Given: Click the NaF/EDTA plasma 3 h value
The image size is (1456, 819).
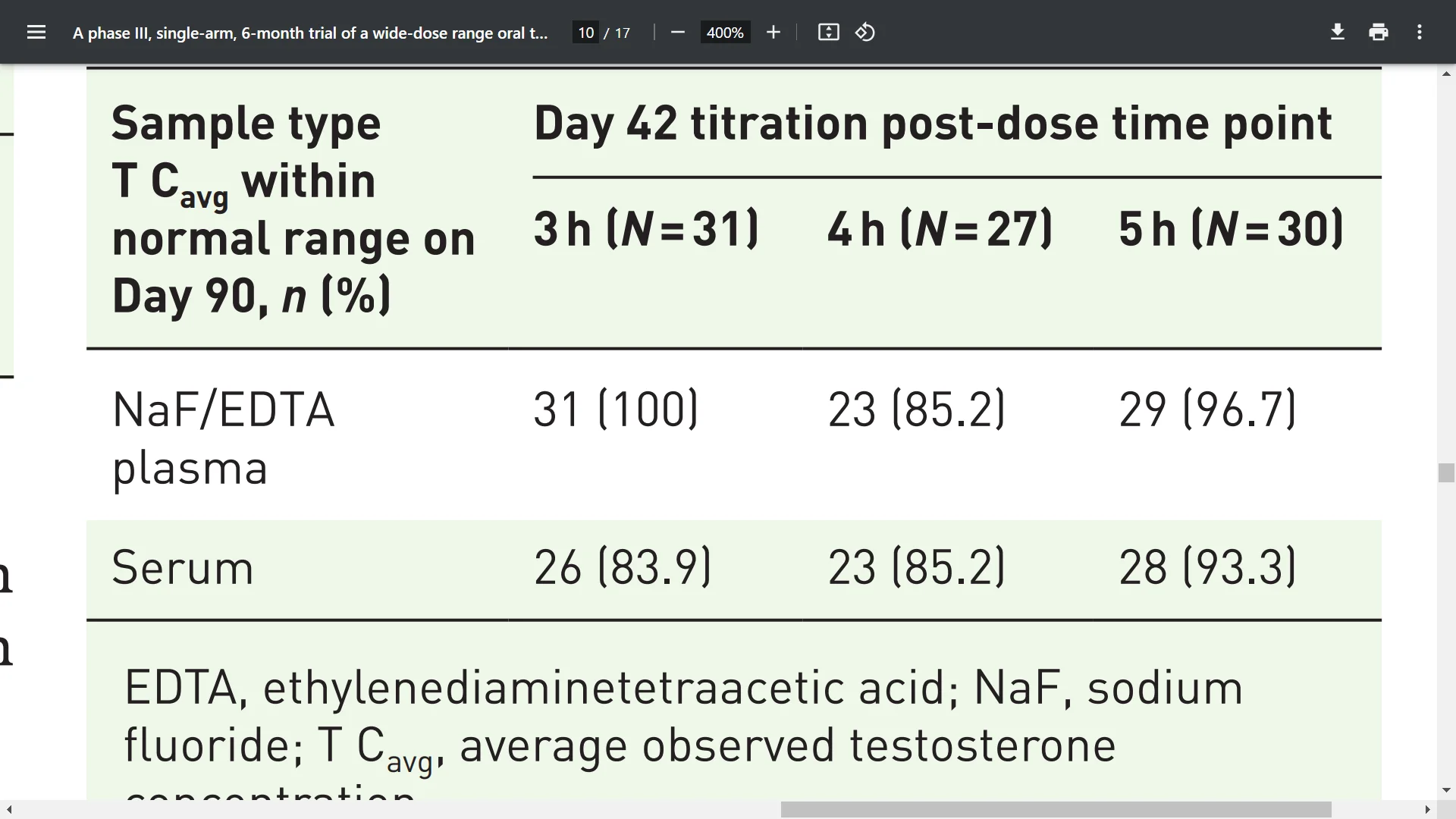Looking at the screenshot, I should pos(615,409).
